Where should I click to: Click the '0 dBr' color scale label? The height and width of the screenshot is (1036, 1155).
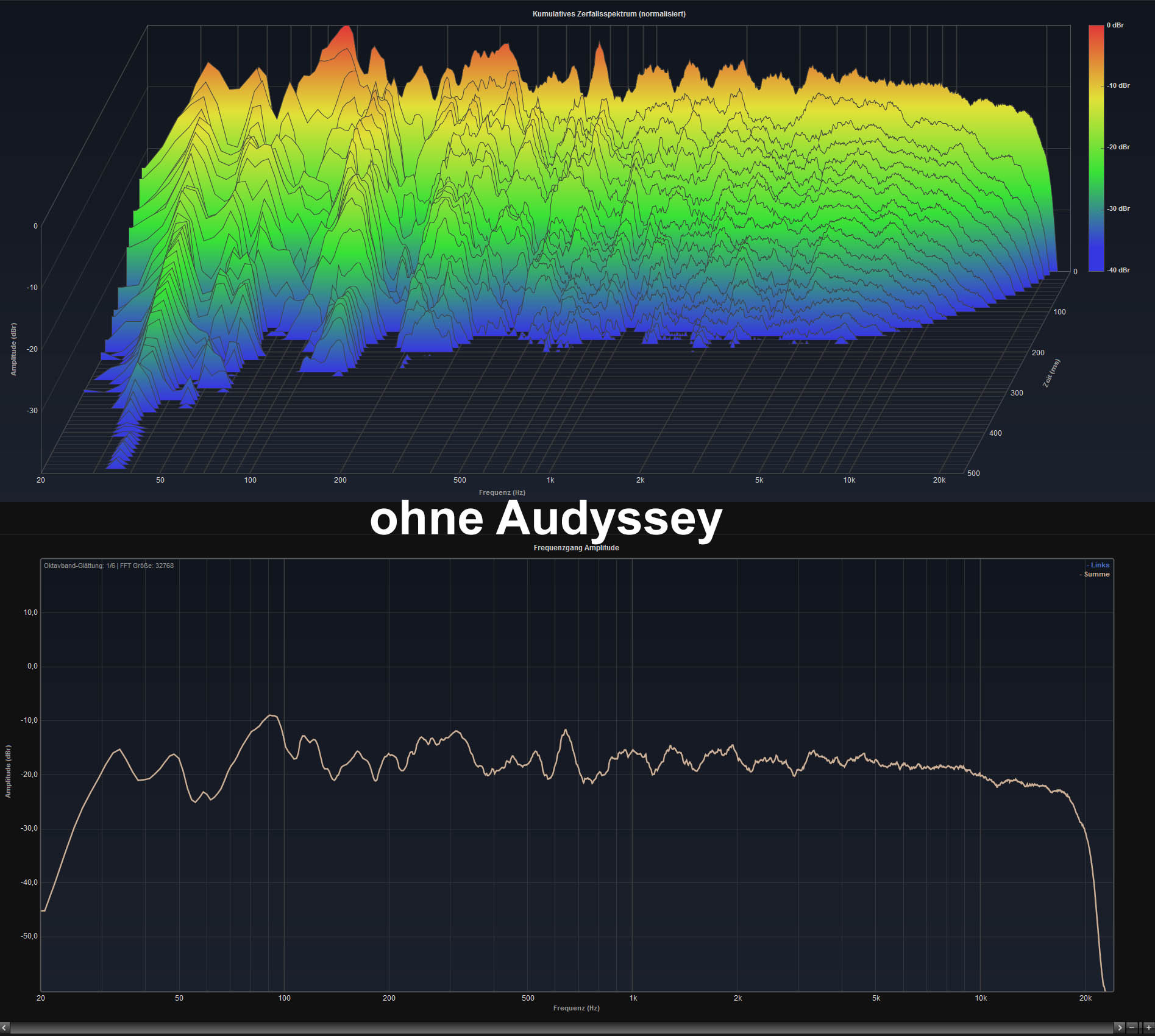click(1115, 25)
